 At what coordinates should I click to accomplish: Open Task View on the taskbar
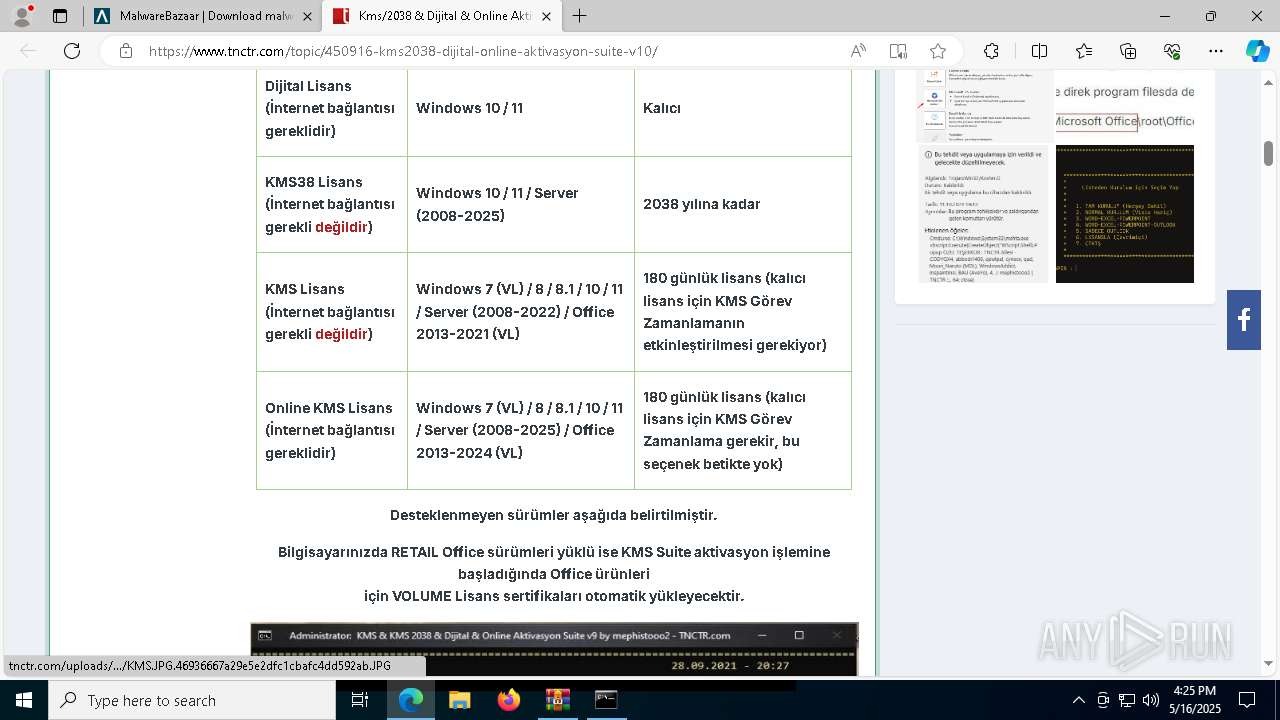[x=360, y=700]
